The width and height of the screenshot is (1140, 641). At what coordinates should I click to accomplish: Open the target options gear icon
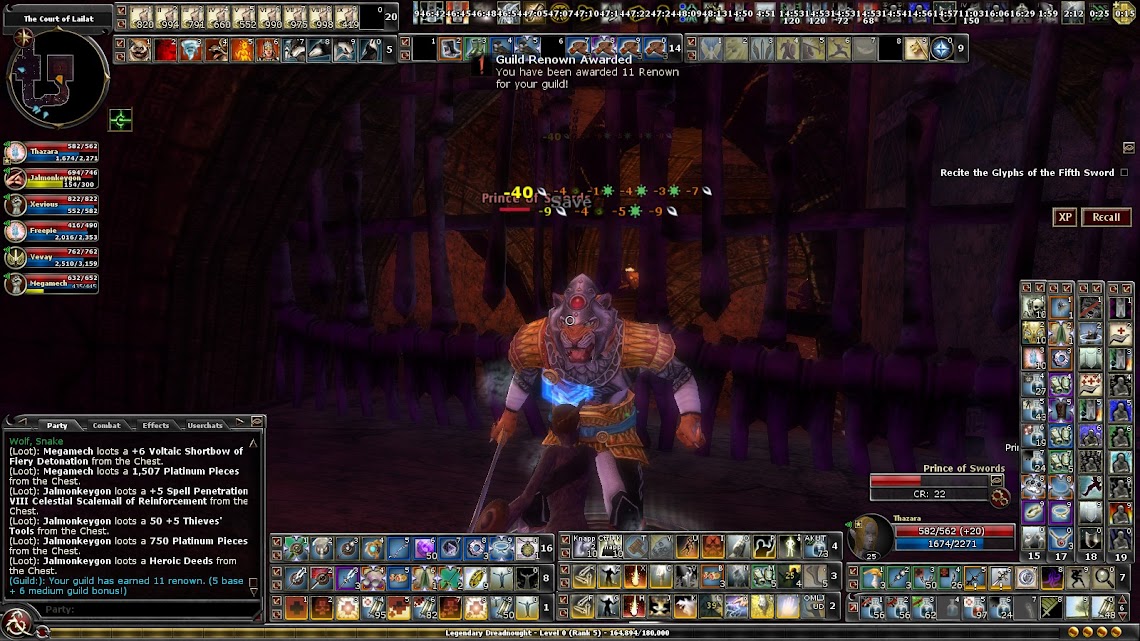click(1000, 498)
